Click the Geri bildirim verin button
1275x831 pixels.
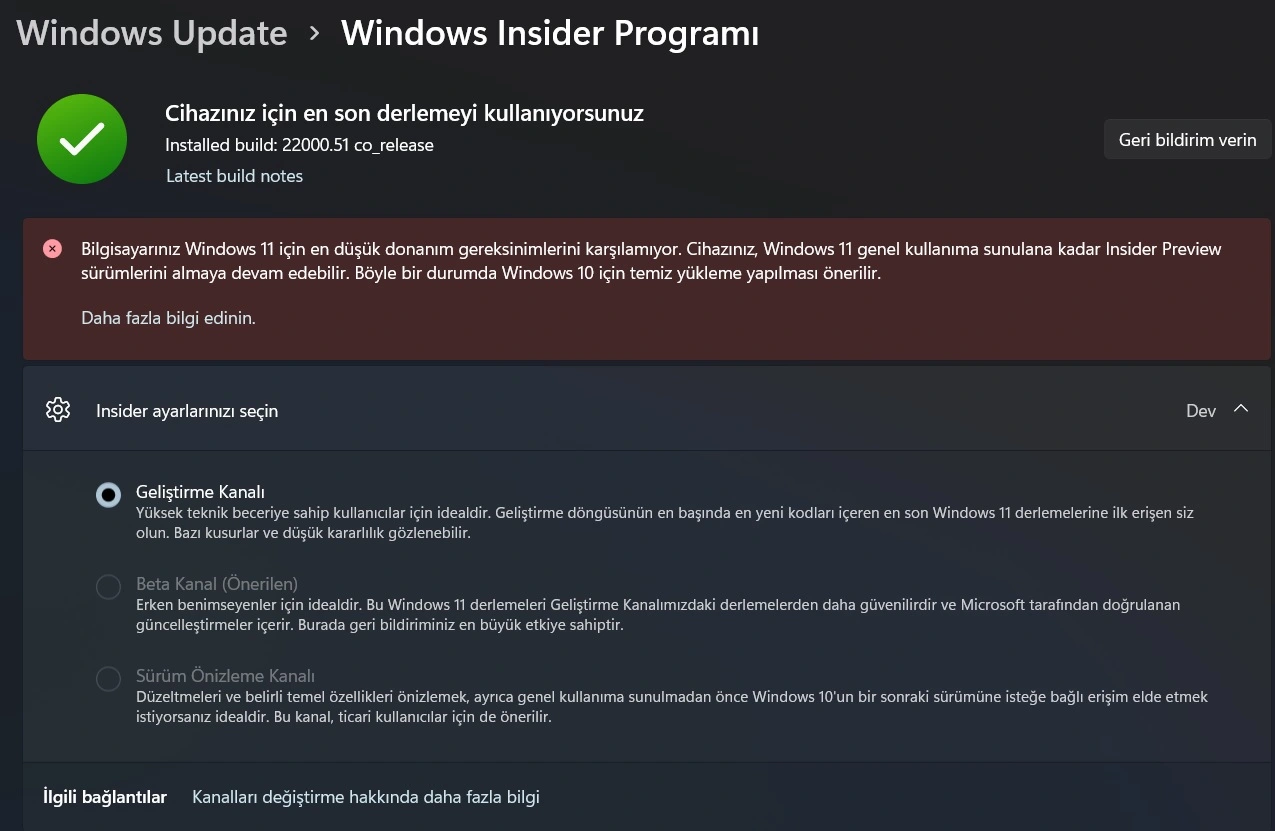[x=1188, y=140]
